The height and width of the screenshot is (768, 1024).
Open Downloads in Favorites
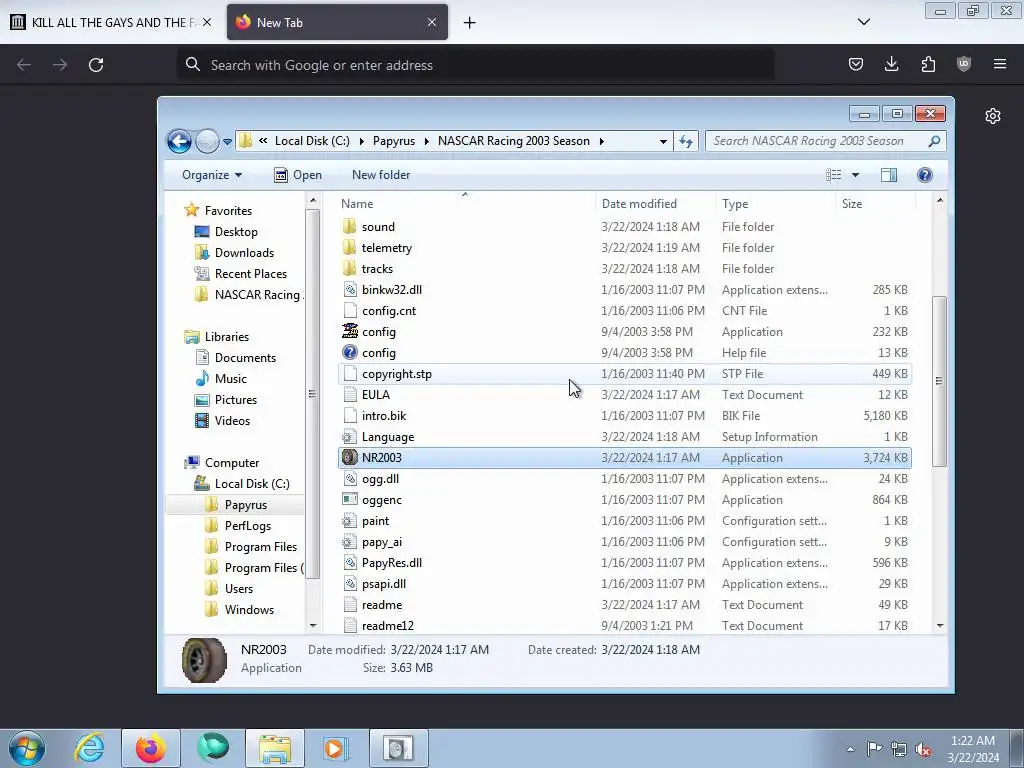pyautogui.click(x=234, y=253)
